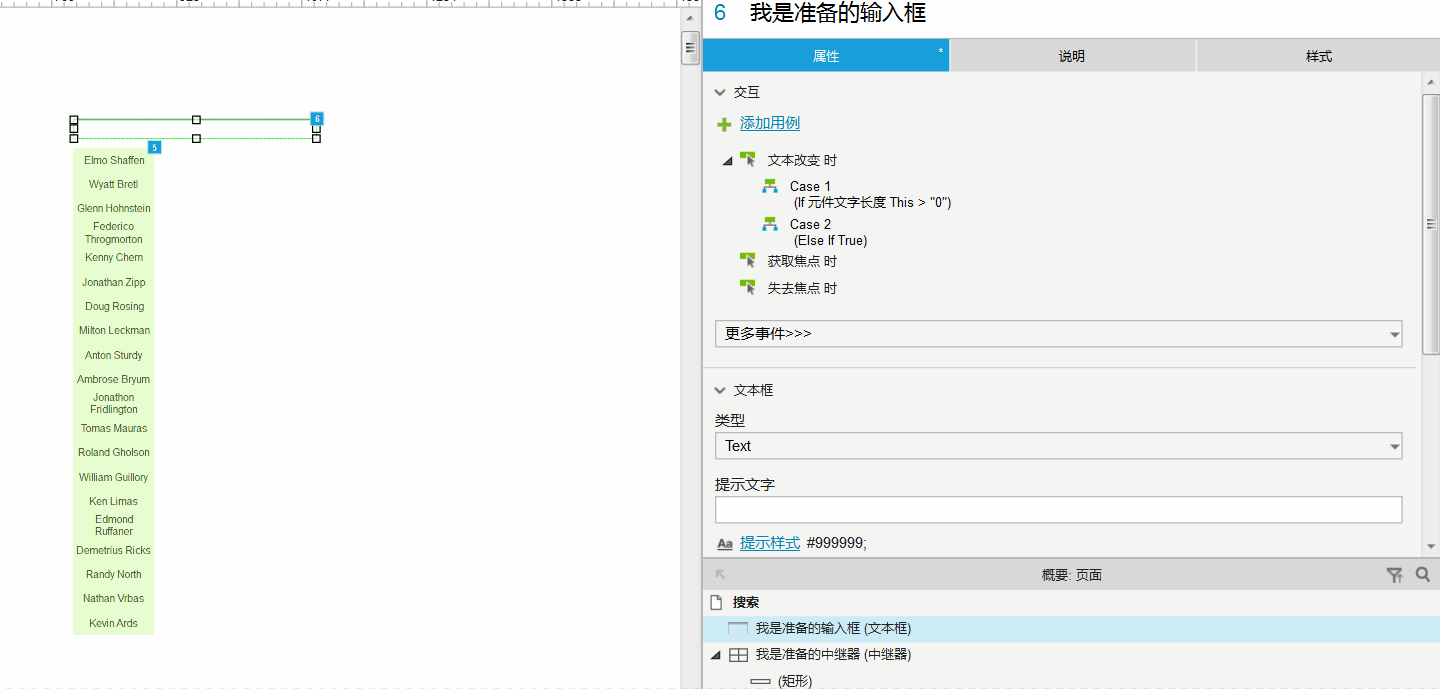Select the 获取焦点 时 event
This screenshot has width=1440, height=689.
(802, 261)
